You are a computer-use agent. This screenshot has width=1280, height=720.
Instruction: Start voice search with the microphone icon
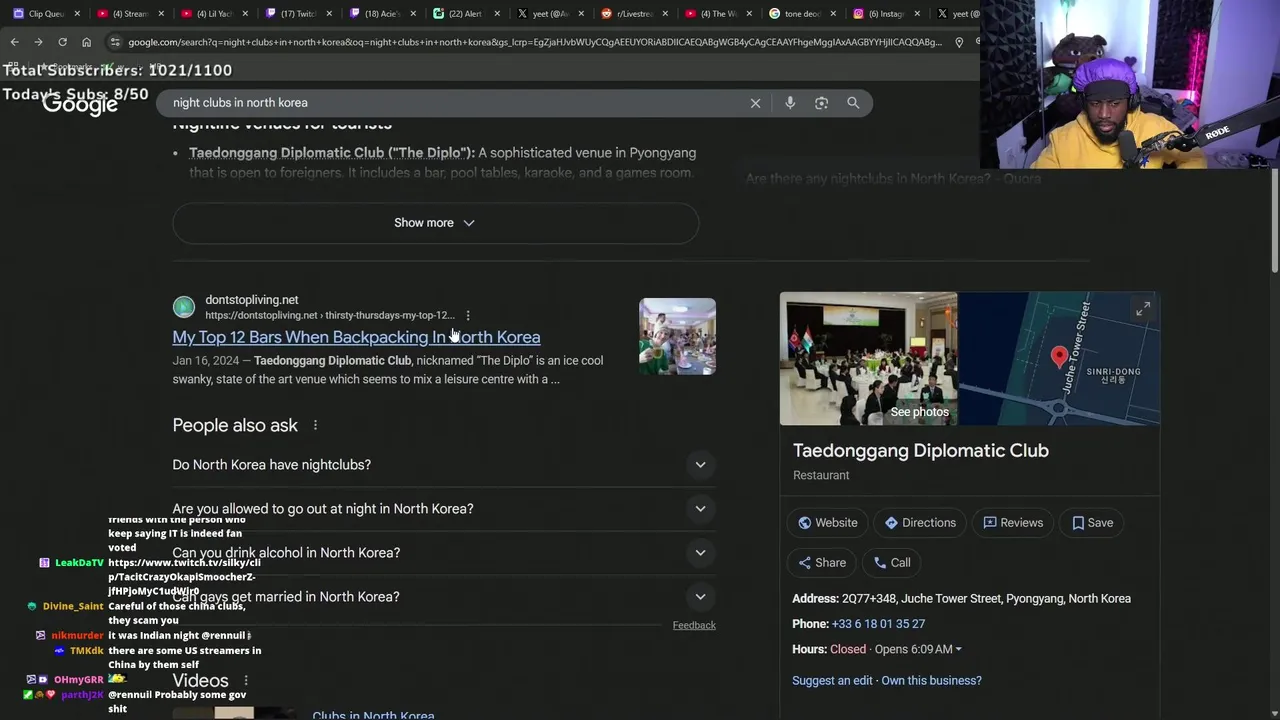[x=790, y=103]
